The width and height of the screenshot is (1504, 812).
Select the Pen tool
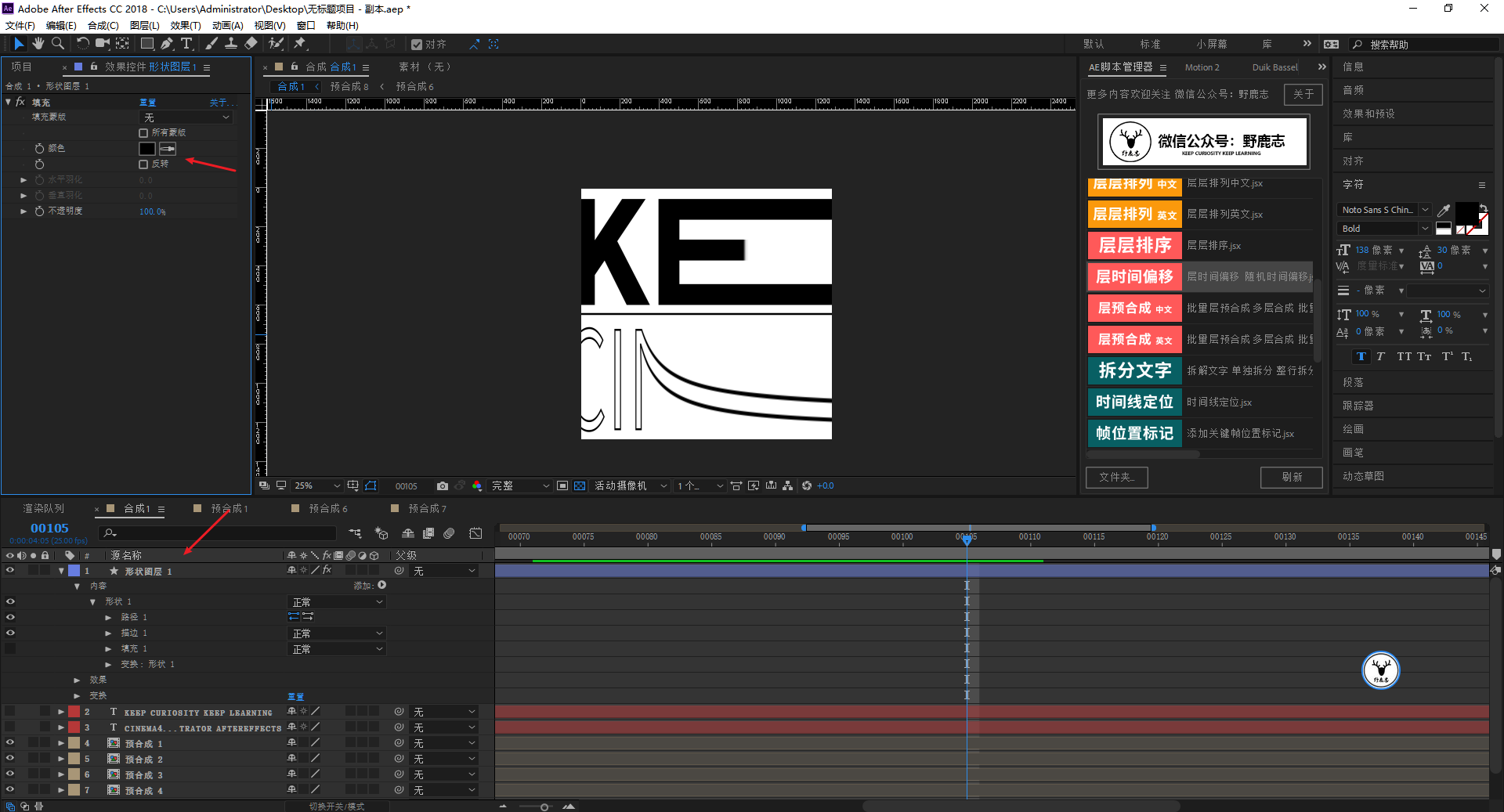(167, 44)
